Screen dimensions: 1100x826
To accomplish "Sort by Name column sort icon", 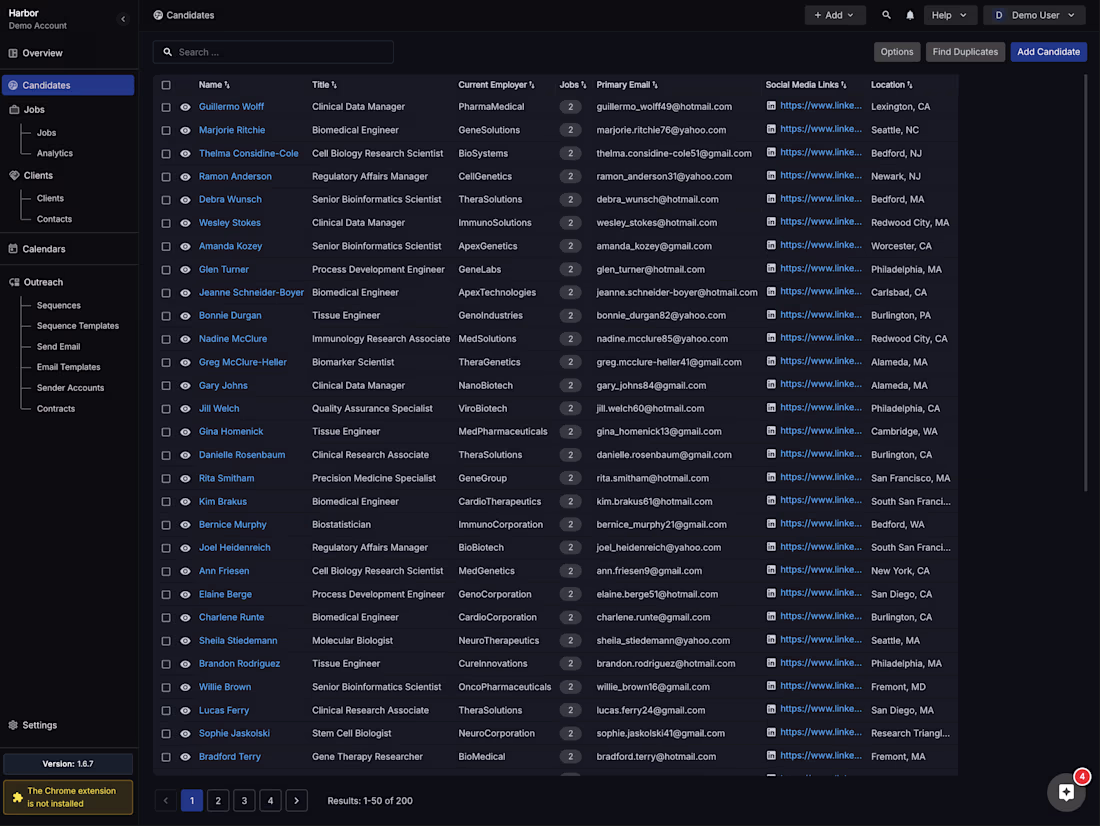I will (227, 85).
